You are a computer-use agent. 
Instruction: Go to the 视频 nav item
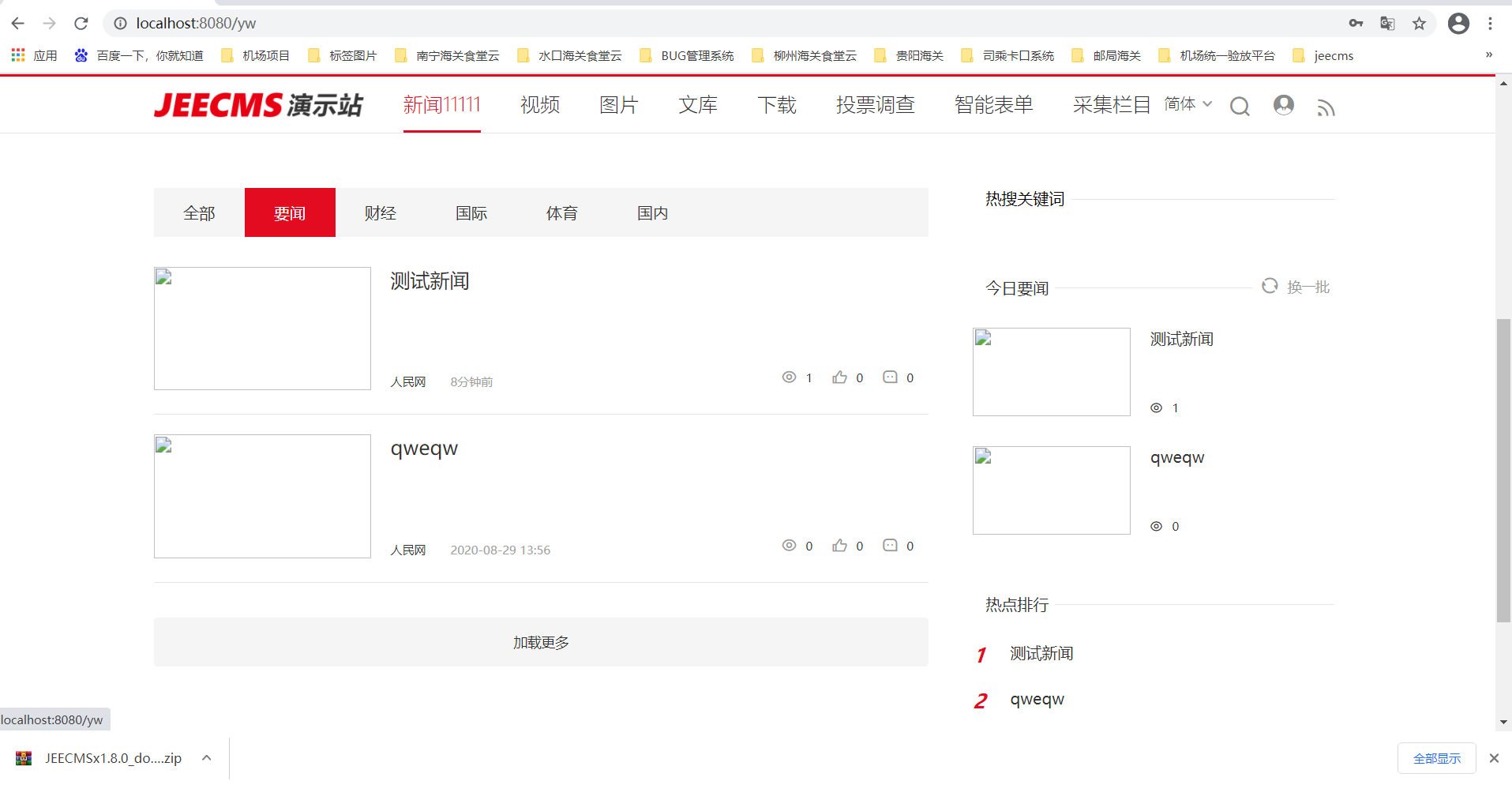click(x=540, y=105)
